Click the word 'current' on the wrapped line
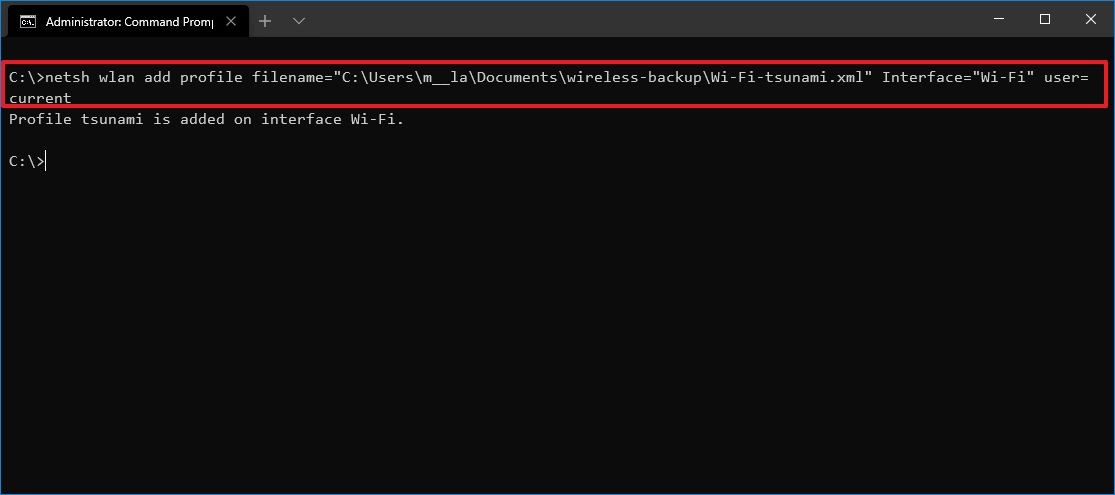1115x495 pixels. [40, 98]
